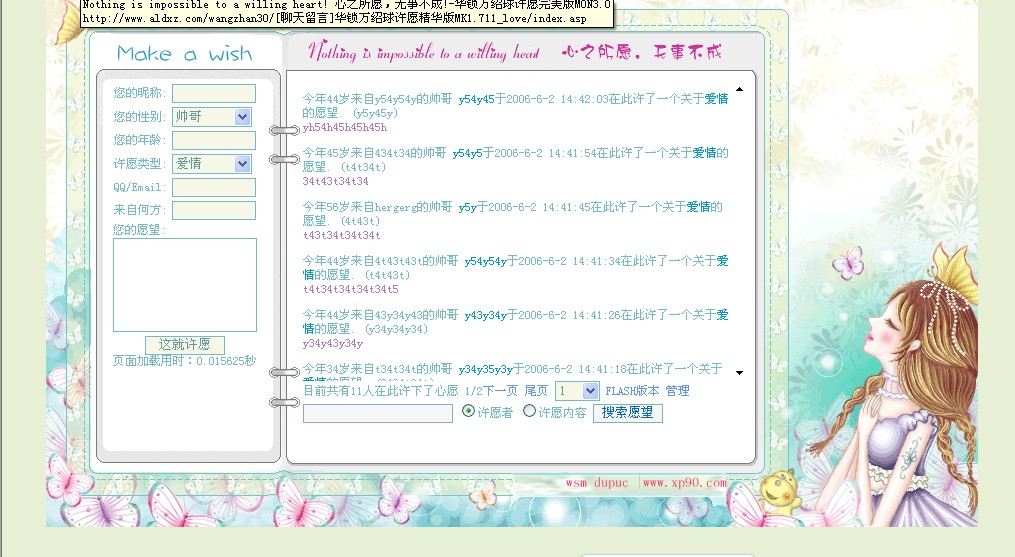Click into the 您的年龄 age field
Image resolution: width=1015 pixels, height=557 pixels.
(x=214, y=141)
